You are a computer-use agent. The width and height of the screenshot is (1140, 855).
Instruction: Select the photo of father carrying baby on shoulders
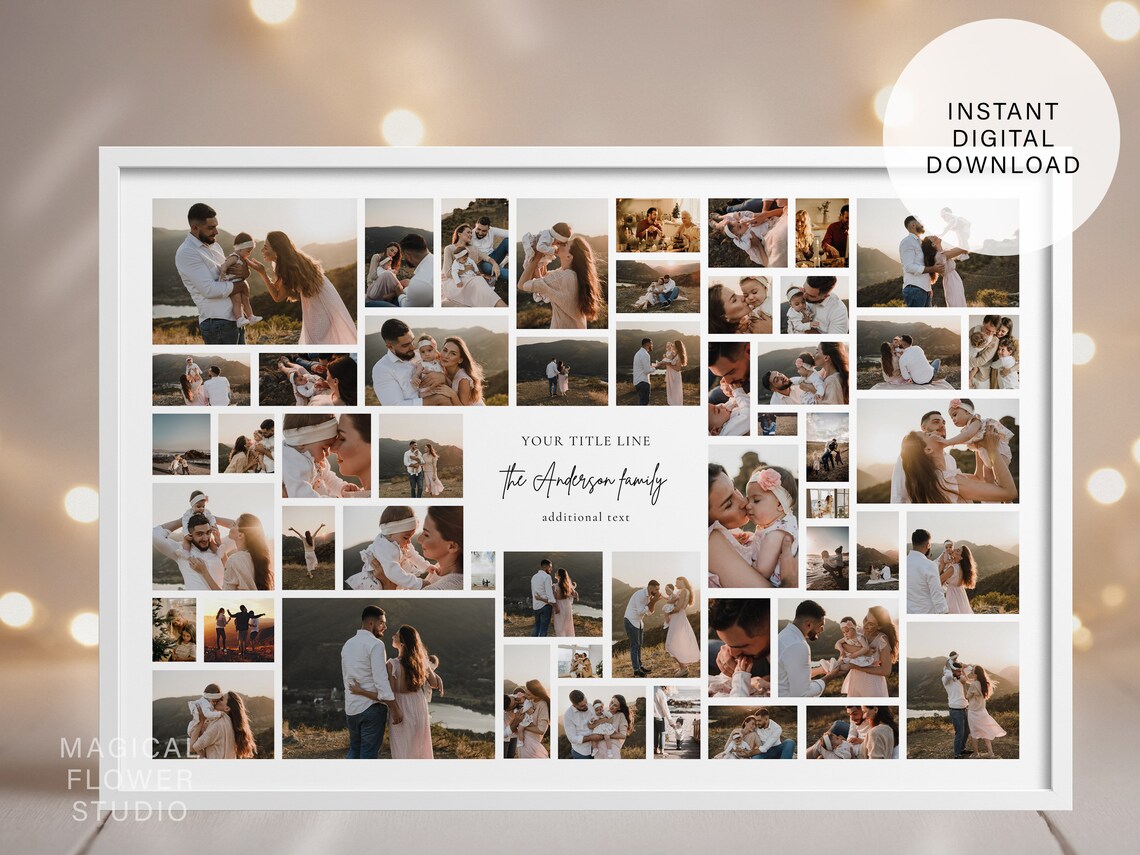(x=213, y=537)
